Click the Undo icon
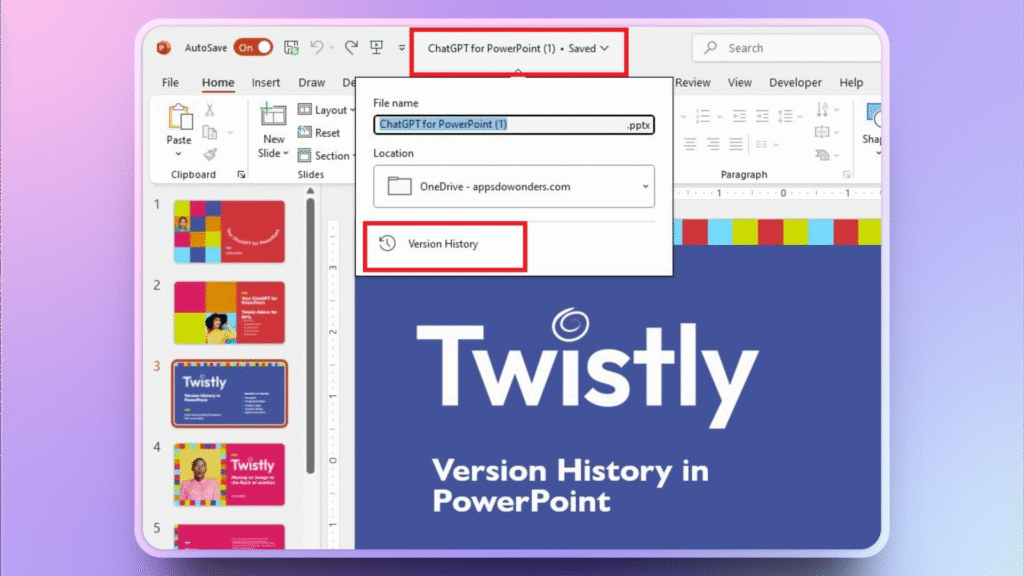 pyautogui.click(x=318, y=47)
